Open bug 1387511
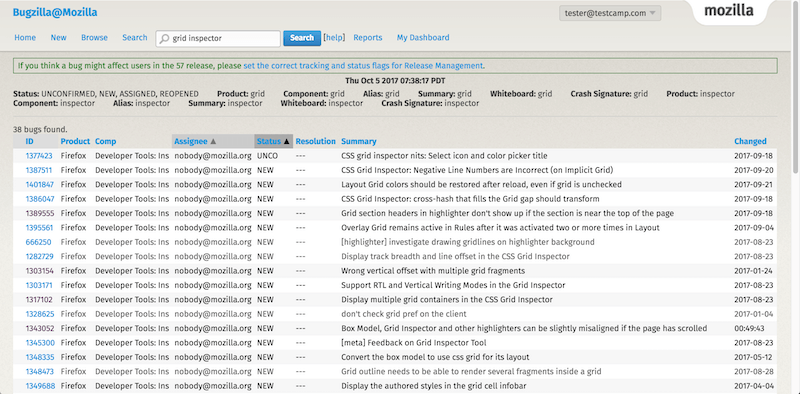 pyautogui.click(x=39, y=170)
